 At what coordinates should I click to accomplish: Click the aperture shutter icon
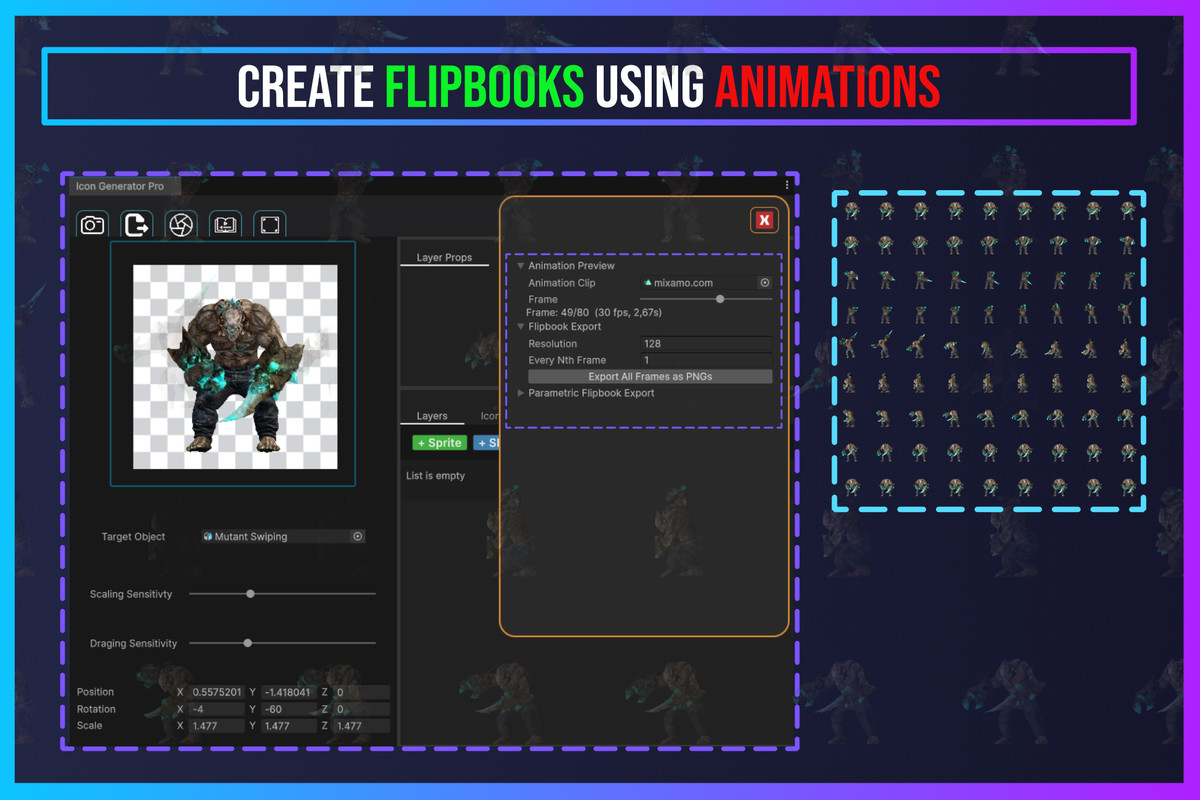[181, 225]
